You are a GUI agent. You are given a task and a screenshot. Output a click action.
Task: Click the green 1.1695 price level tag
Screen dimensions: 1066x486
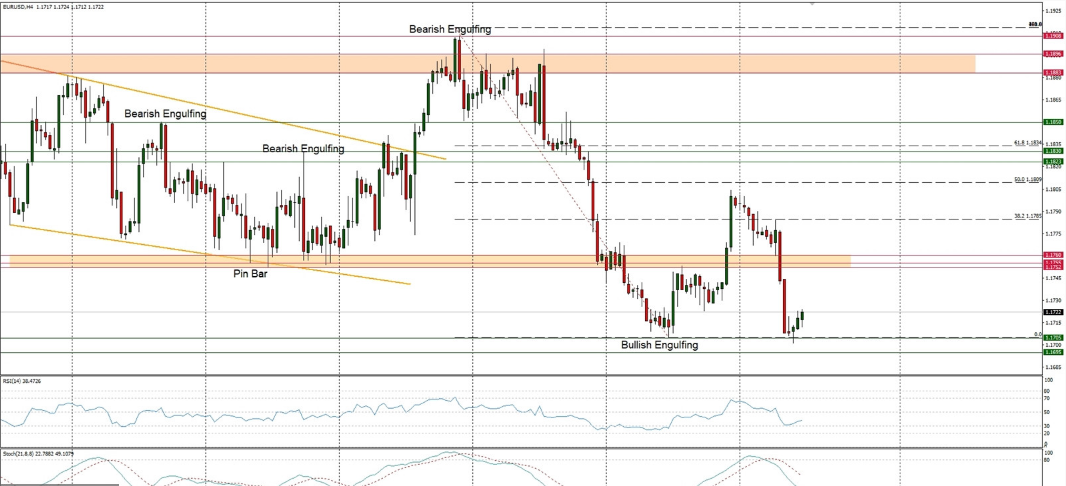[1052, 352]
